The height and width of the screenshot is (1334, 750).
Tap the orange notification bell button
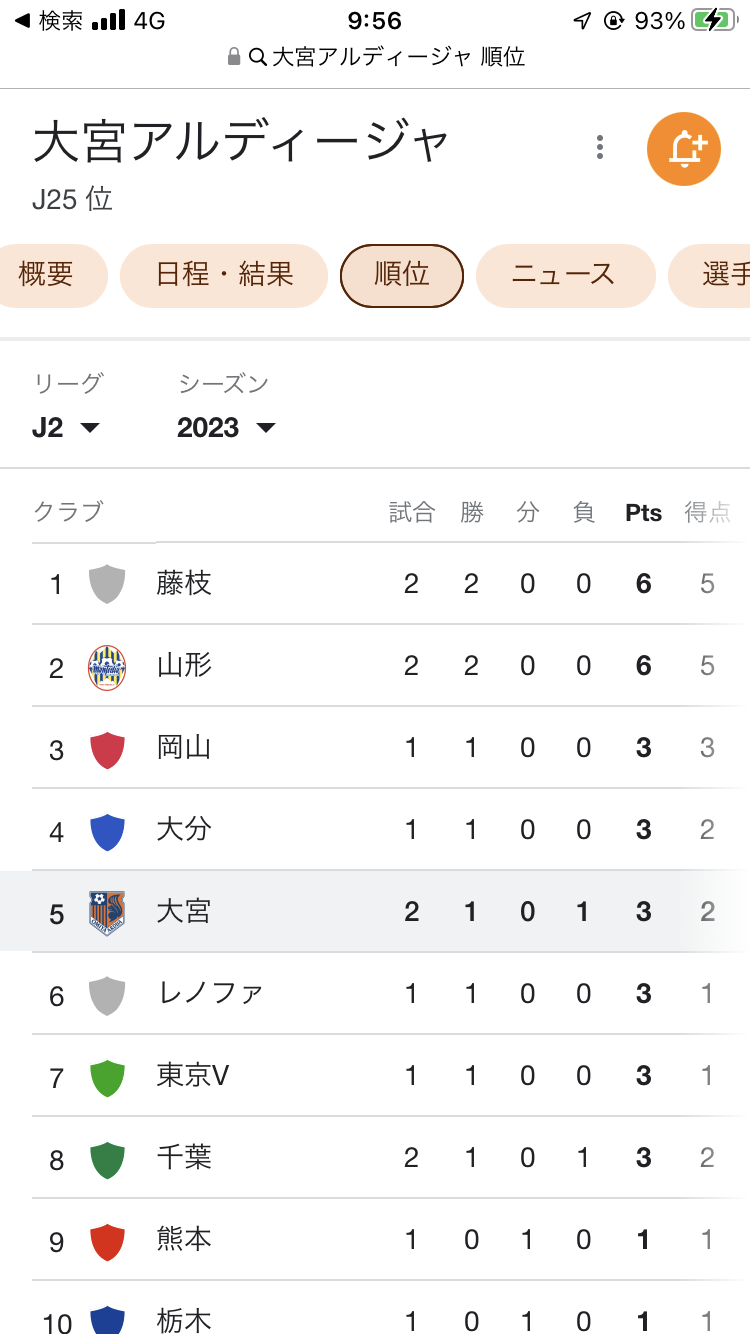point(684,149)
